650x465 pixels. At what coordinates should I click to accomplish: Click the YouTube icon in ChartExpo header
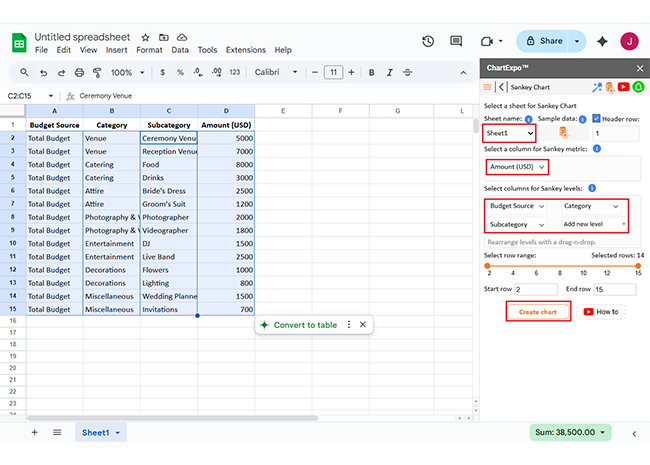pyautogui.click(x=623, y=88)
